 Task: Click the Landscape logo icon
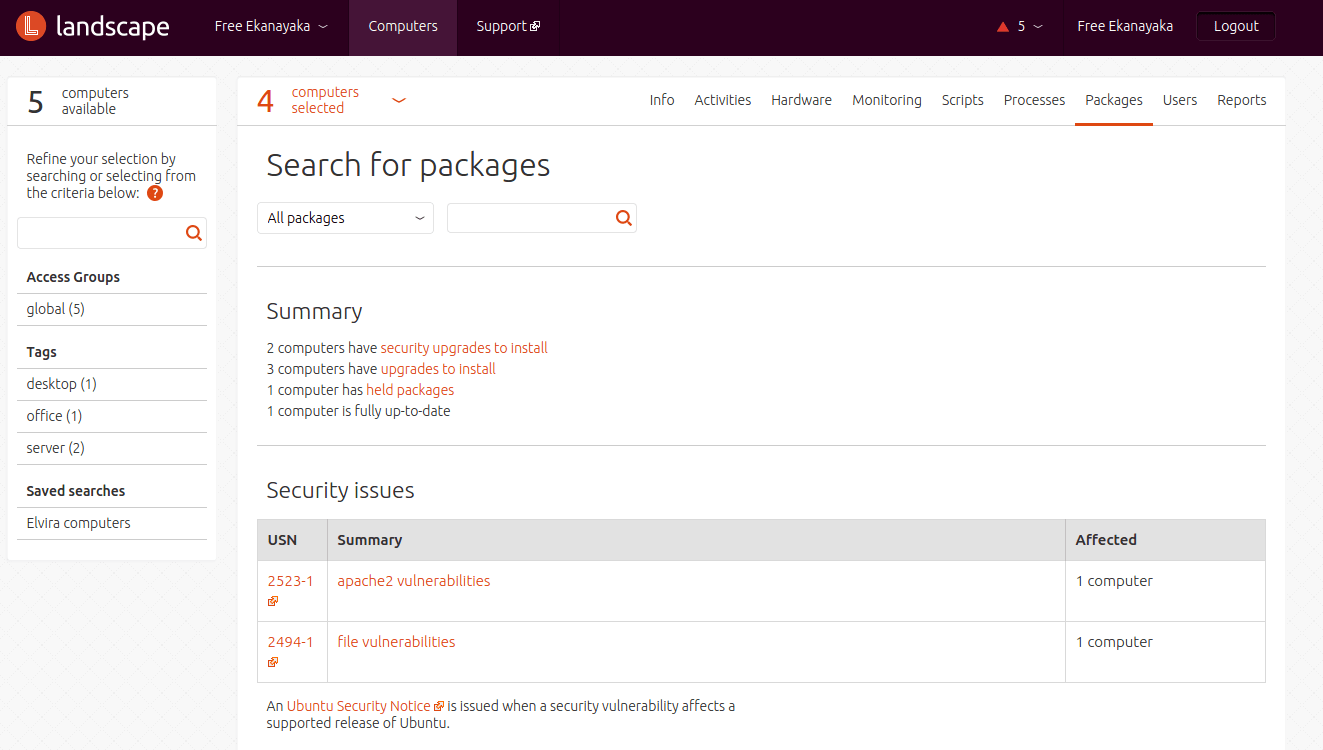point(31,27)
